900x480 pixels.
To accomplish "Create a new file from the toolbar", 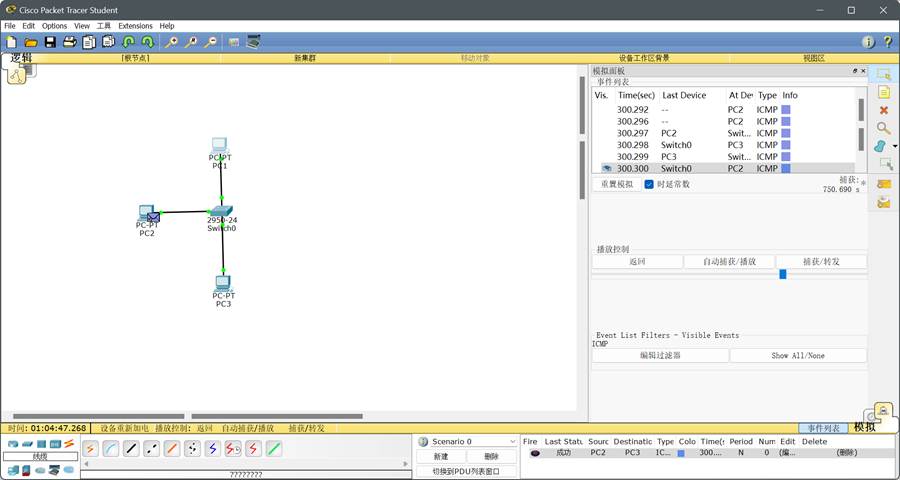I will pos(11,42).
